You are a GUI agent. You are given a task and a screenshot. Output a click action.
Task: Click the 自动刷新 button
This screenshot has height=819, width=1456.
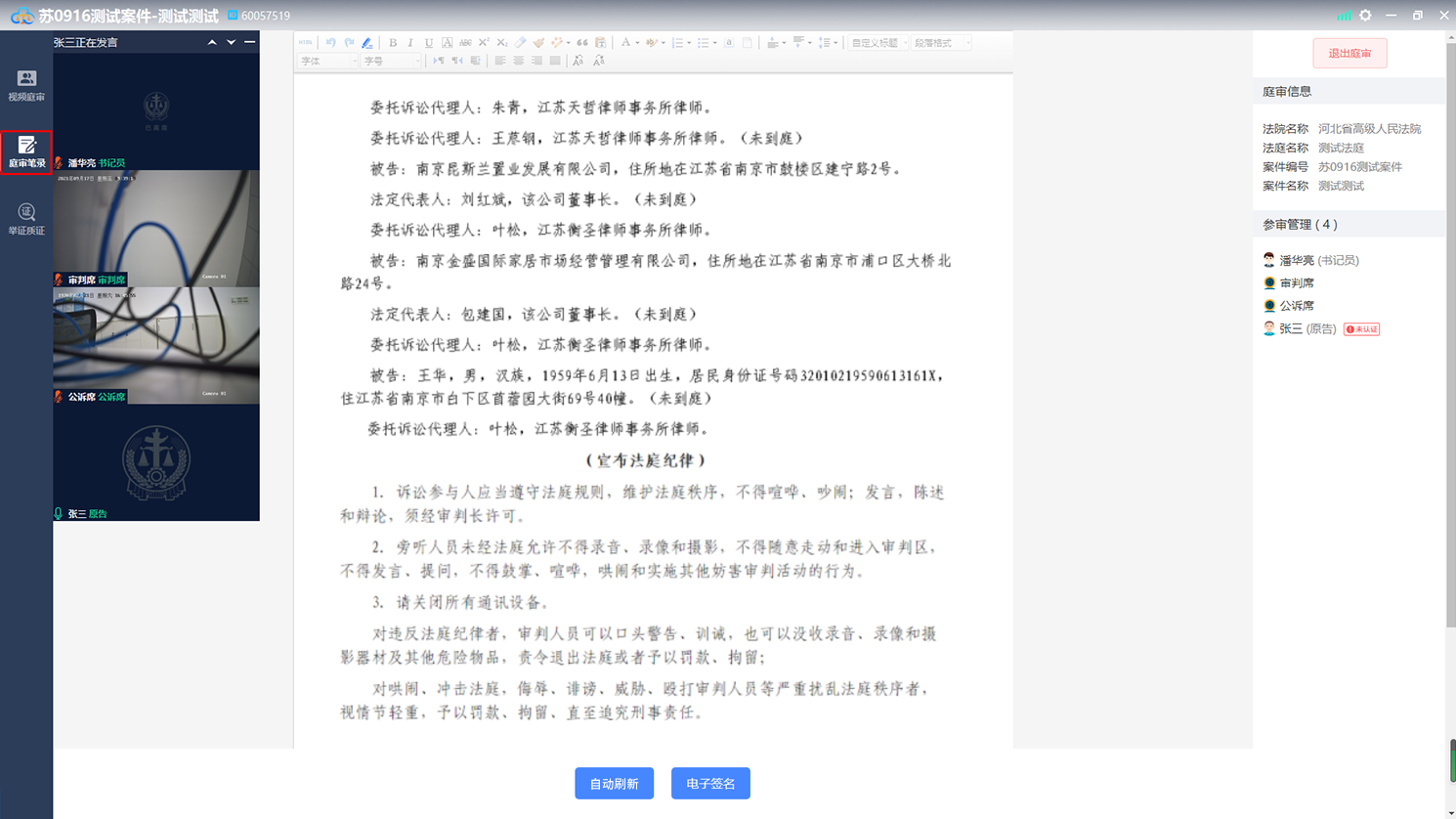[614, 784]
